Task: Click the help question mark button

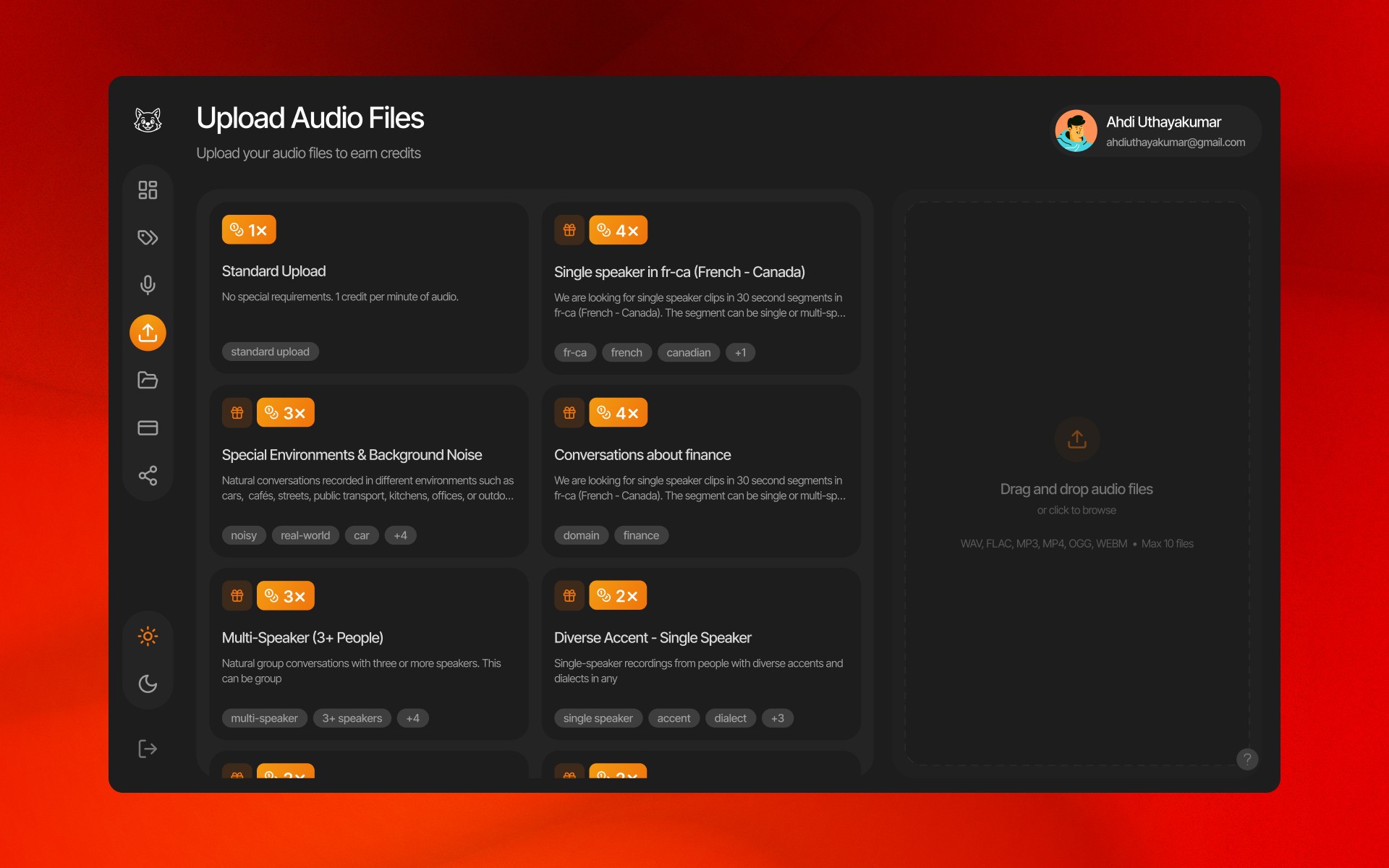Action: click(1247, 759)
